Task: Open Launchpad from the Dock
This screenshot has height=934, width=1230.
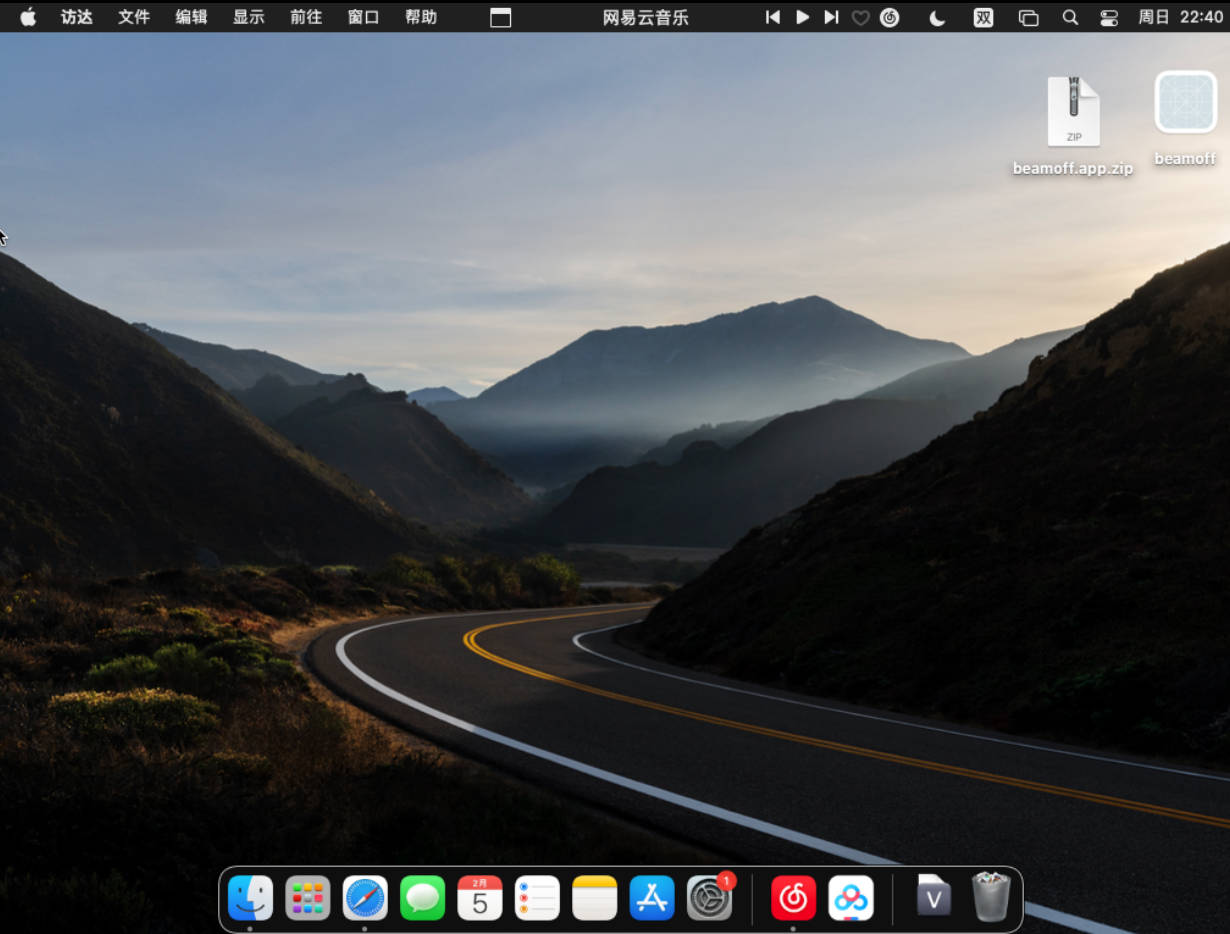Action: tap(308, 897)
